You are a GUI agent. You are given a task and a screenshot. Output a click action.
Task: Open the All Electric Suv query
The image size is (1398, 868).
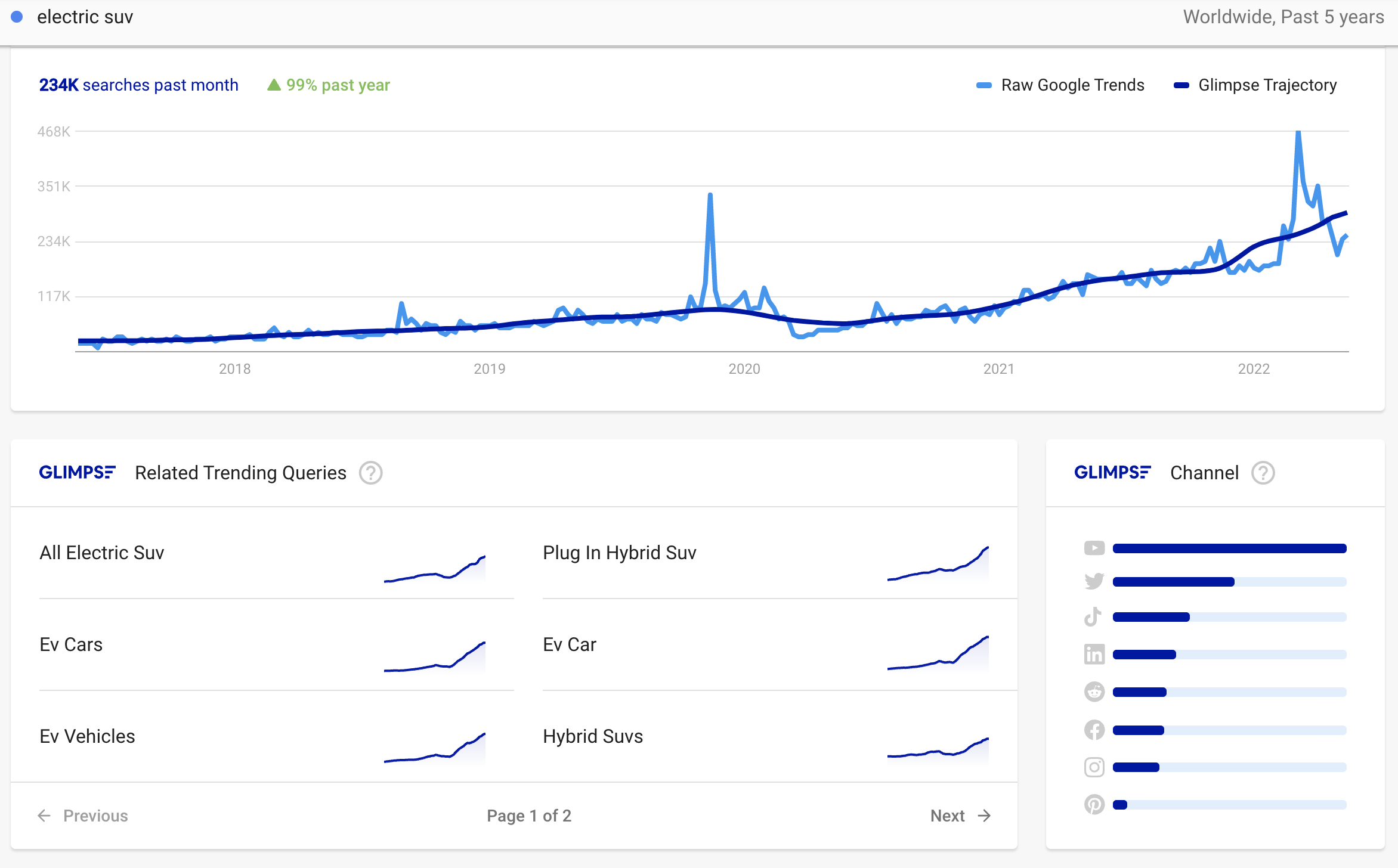102,553
